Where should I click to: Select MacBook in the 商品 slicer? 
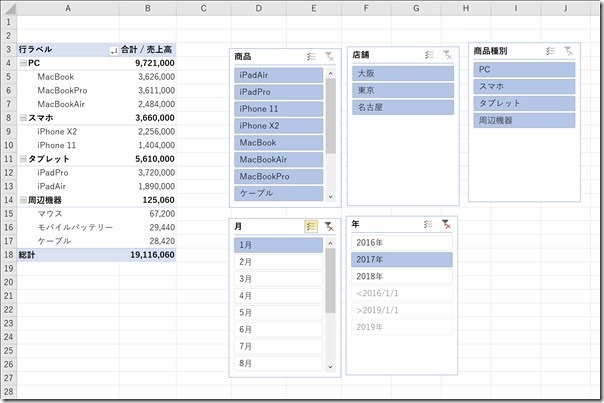pyautogui.click(x=279, y=143)
